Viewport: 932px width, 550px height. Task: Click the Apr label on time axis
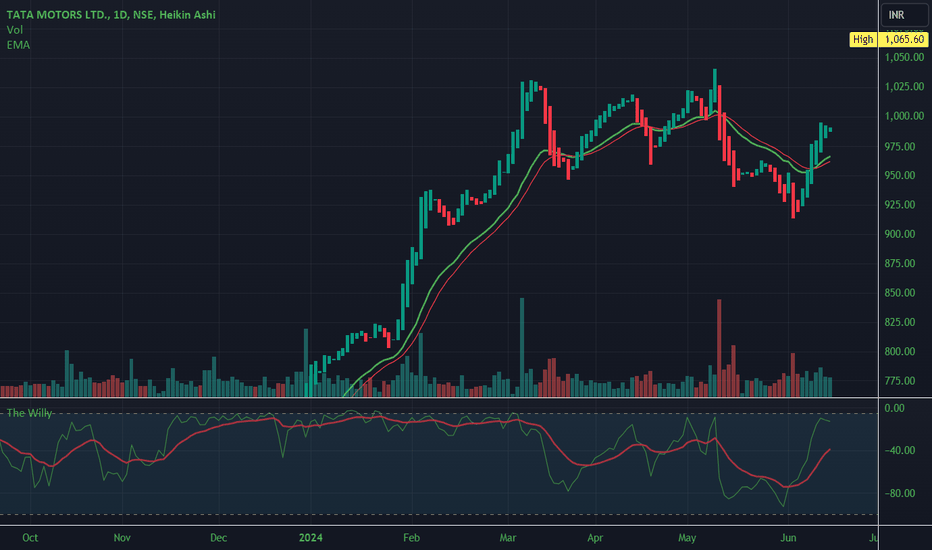tap(595, 538)
